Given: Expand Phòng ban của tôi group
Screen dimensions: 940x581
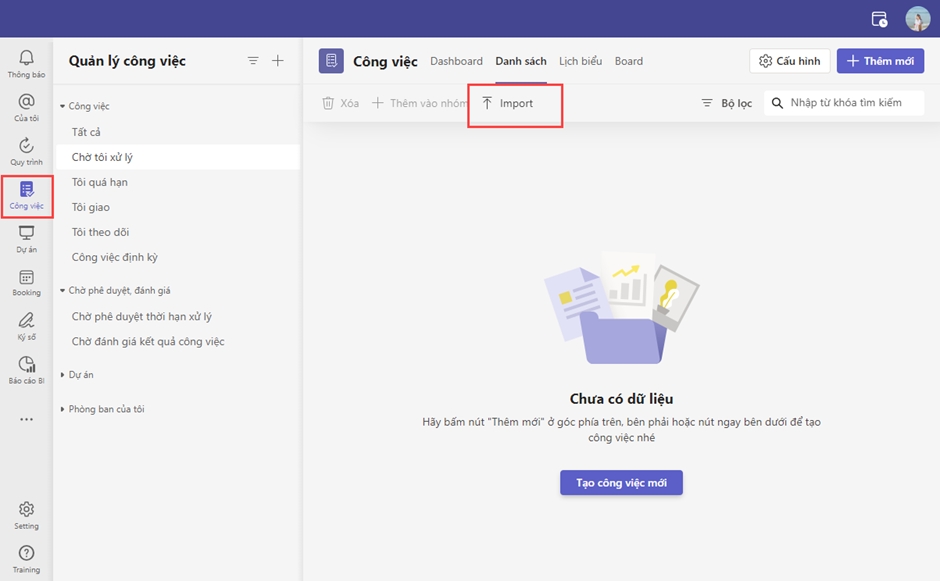Looking at the screenshot, I should coord(63,409).
